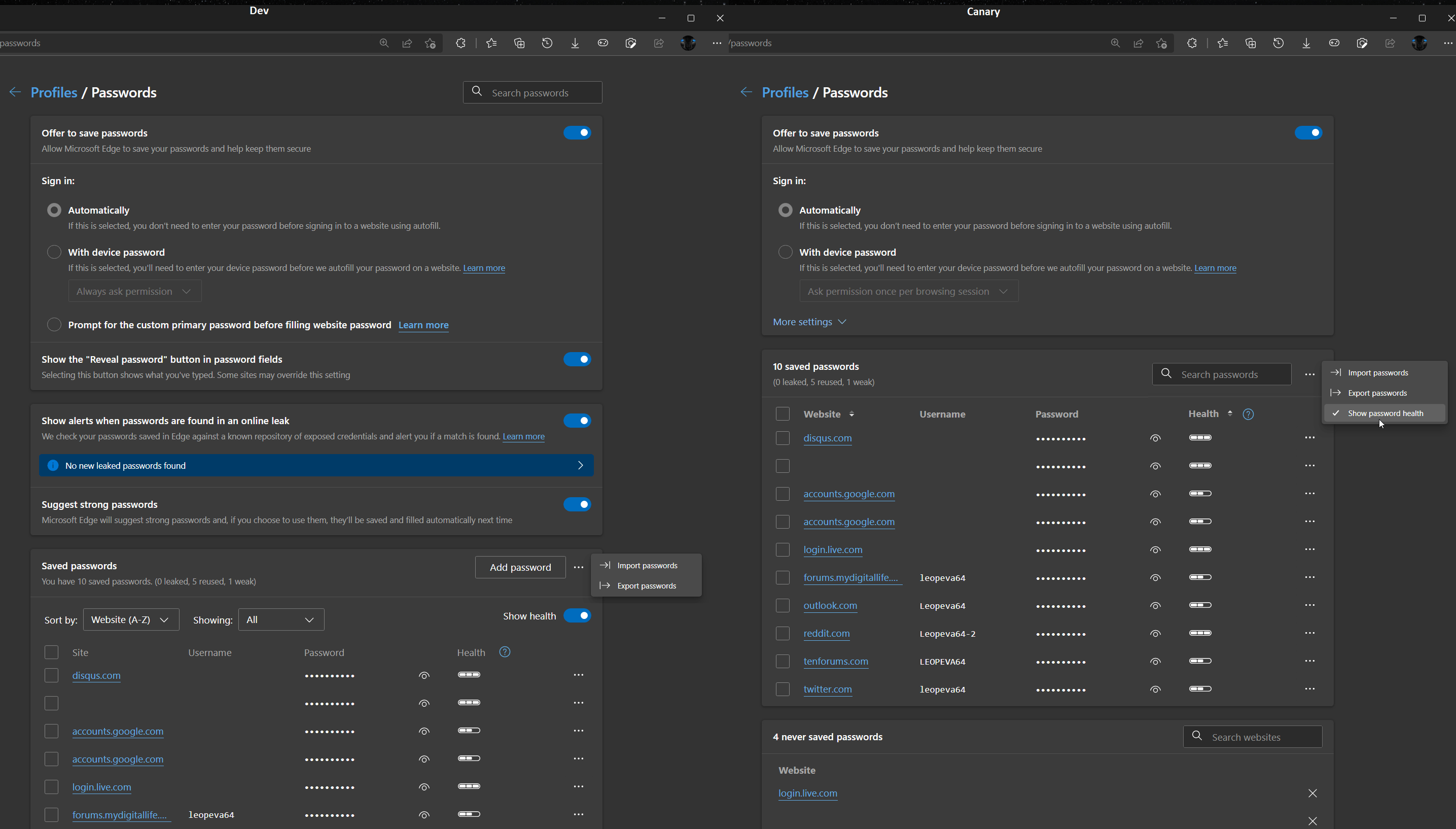Screen dimensions: 1456x829
Task: Open profile avatar in Canary window
Action: (x=1419, y=43)
